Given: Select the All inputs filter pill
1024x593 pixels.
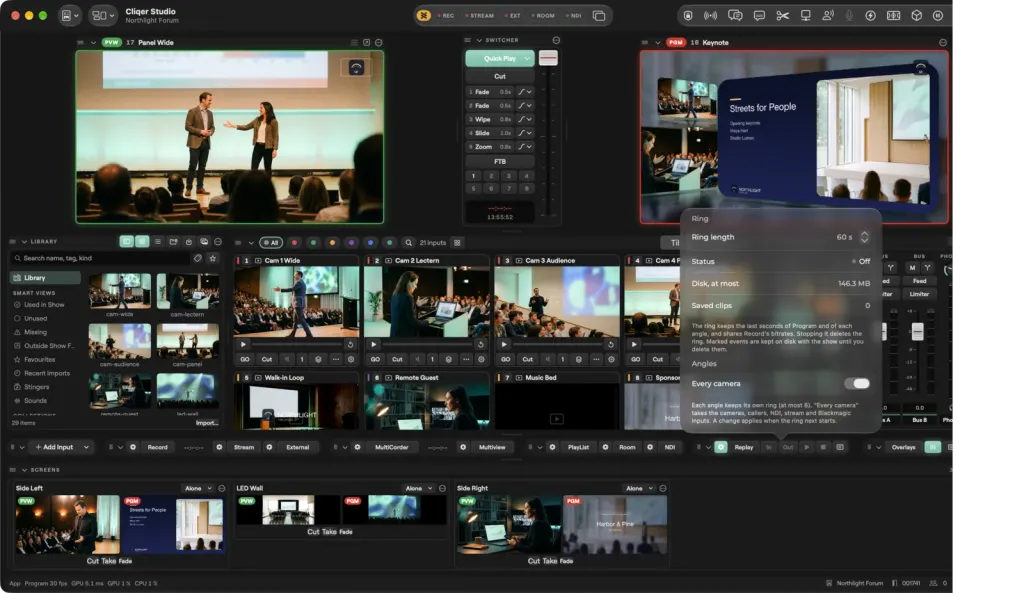Looking at the screenshot, I should point(271,243).
